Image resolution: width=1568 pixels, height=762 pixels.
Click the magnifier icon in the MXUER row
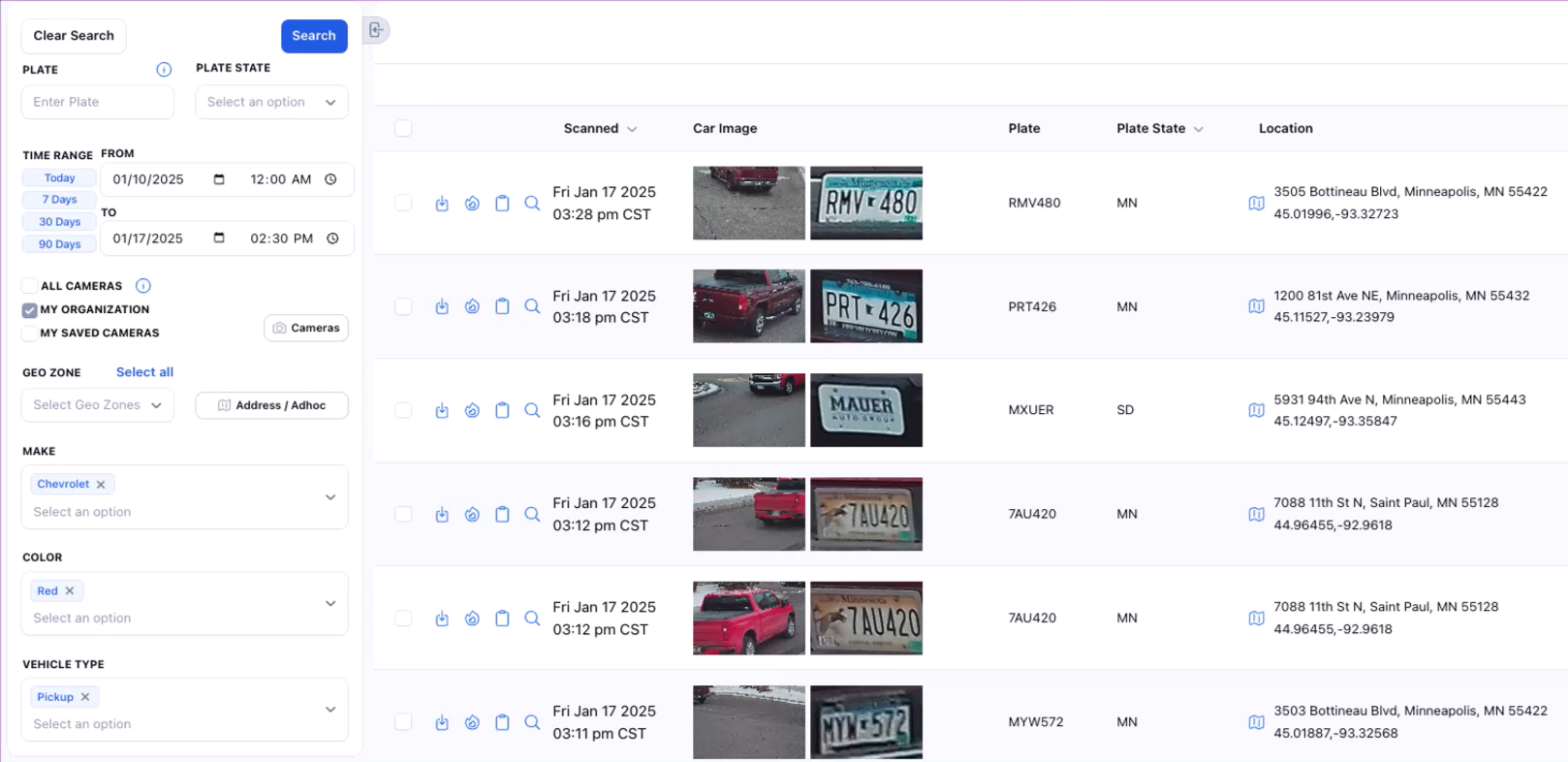(532, 410)
